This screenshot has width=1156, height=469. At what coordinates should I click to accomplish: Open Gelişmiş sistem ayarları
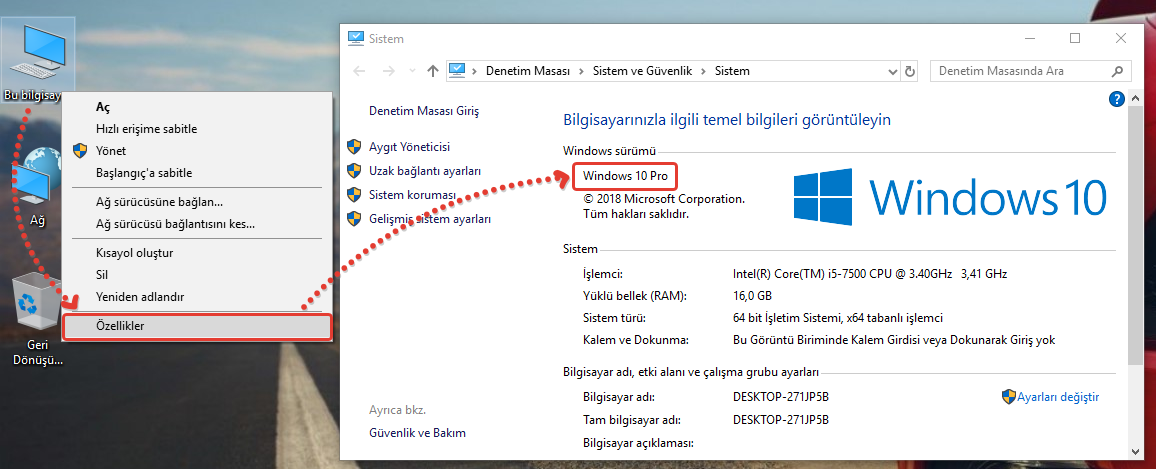pyautogui.click(x=430, y=218)
